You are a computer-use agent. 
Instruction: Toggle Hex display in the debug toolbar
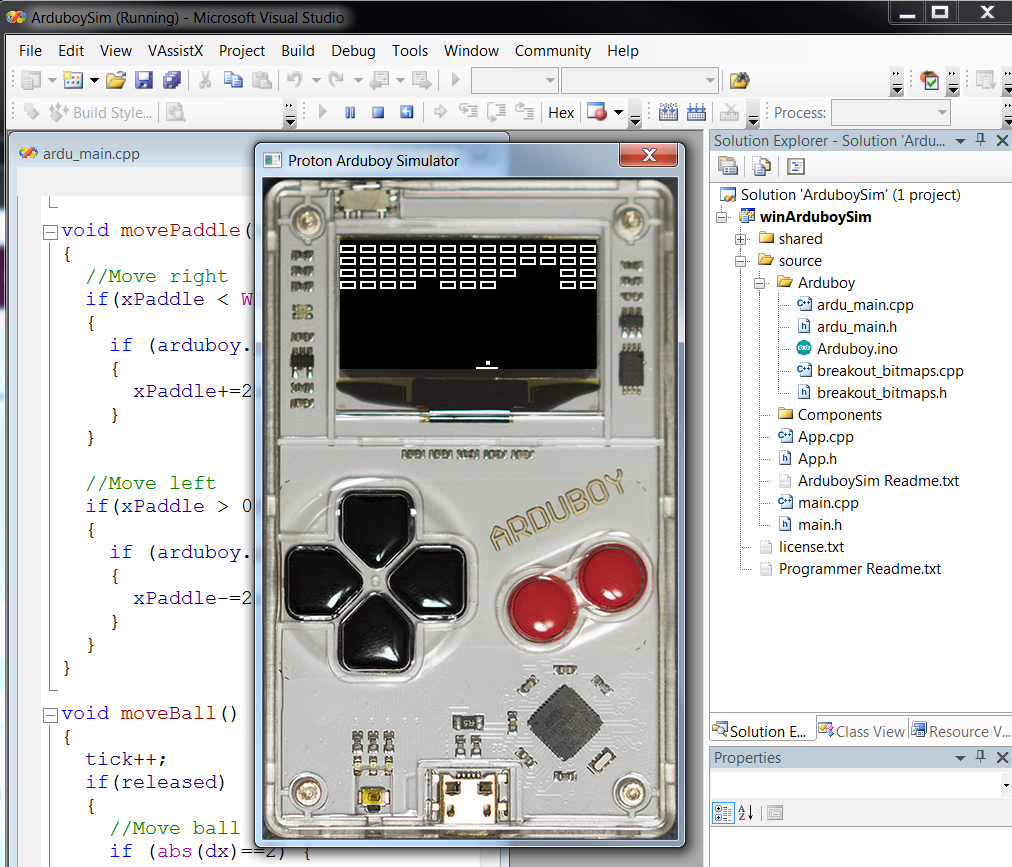click(561, 112)
